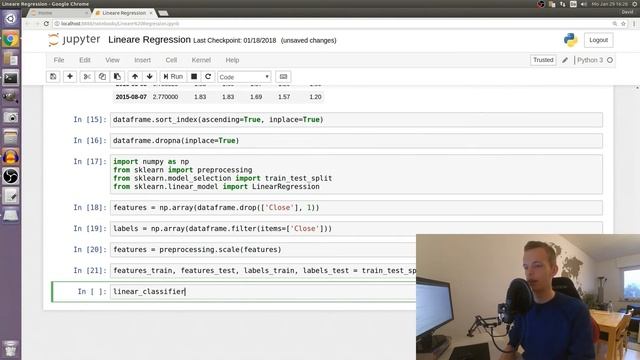Open the Kernel menu
640x360 pixels.
(x=201, y=60)
